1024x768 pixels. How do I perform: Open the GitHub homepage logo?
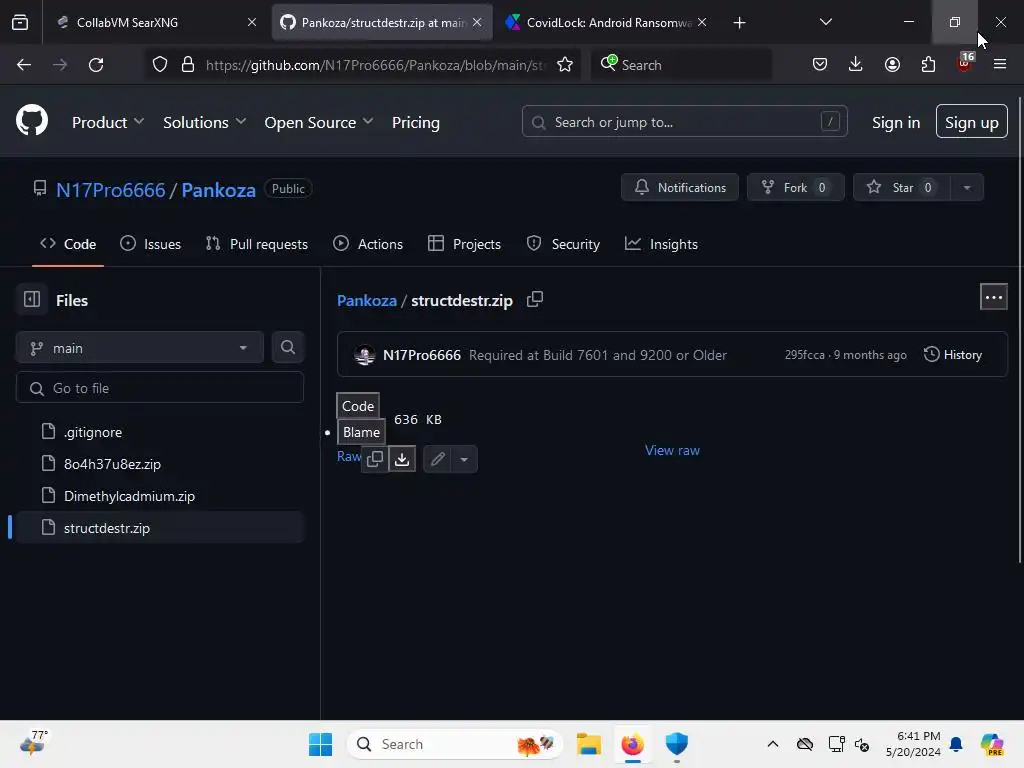click(x=31, y=121)
